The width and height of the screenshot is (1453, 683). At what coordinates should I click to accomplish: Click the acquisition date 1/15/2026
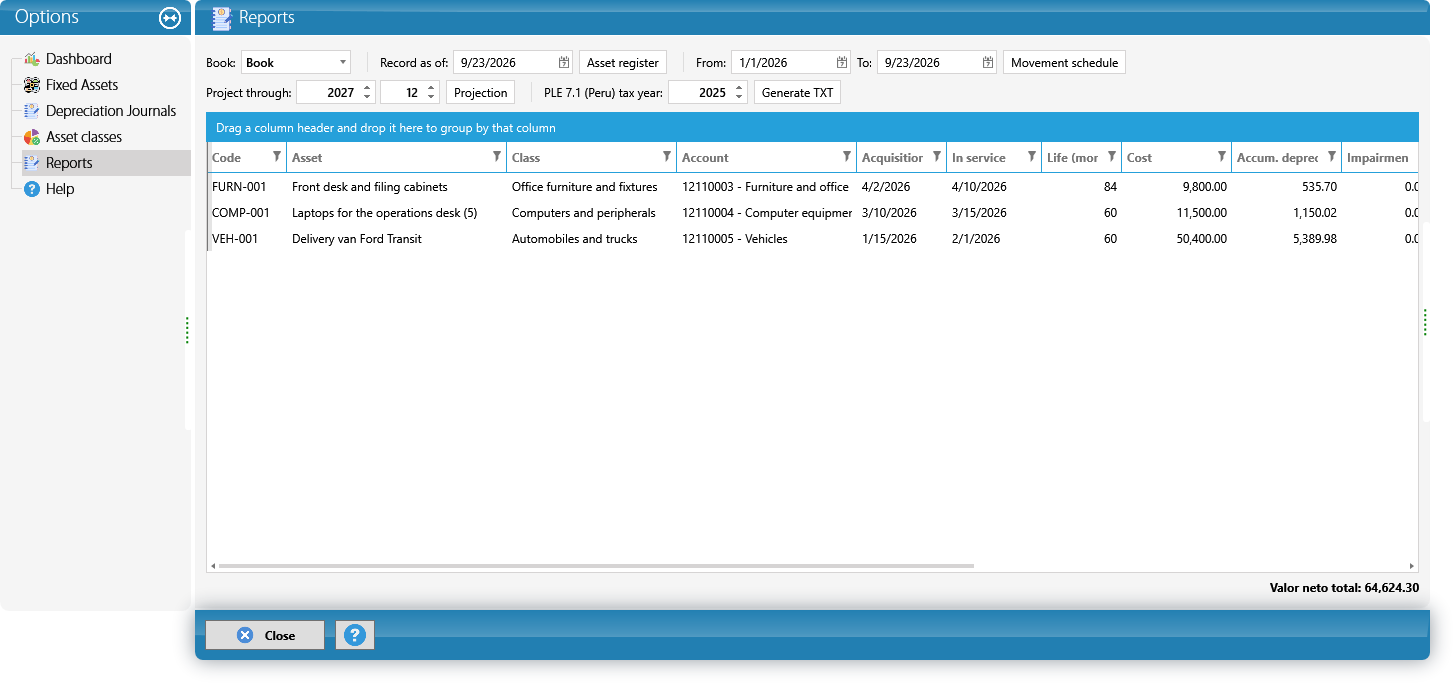889,239
